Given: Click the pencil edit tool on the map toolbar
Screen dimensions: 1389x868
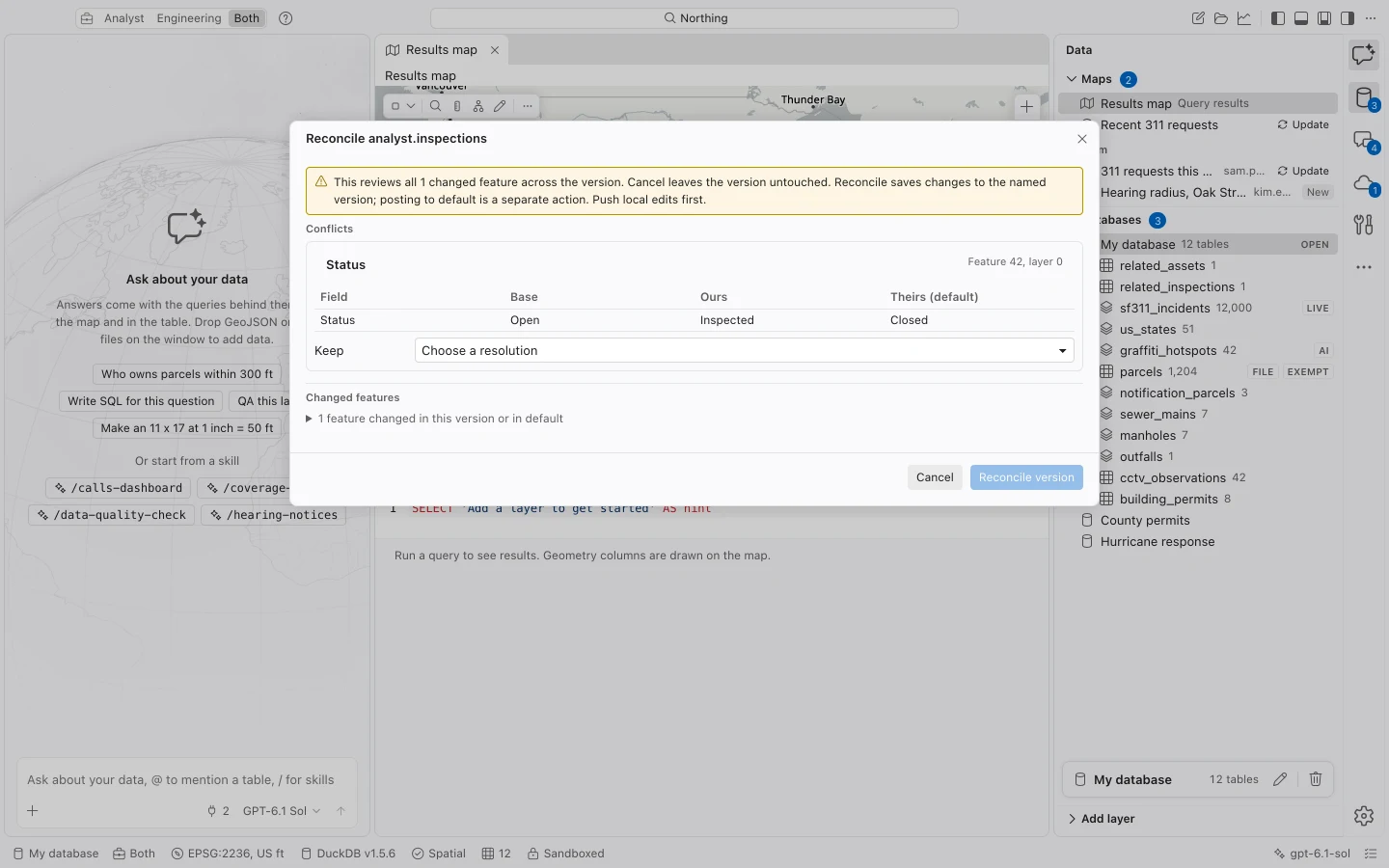Looking at the screenshot, I should pos(500,106).
